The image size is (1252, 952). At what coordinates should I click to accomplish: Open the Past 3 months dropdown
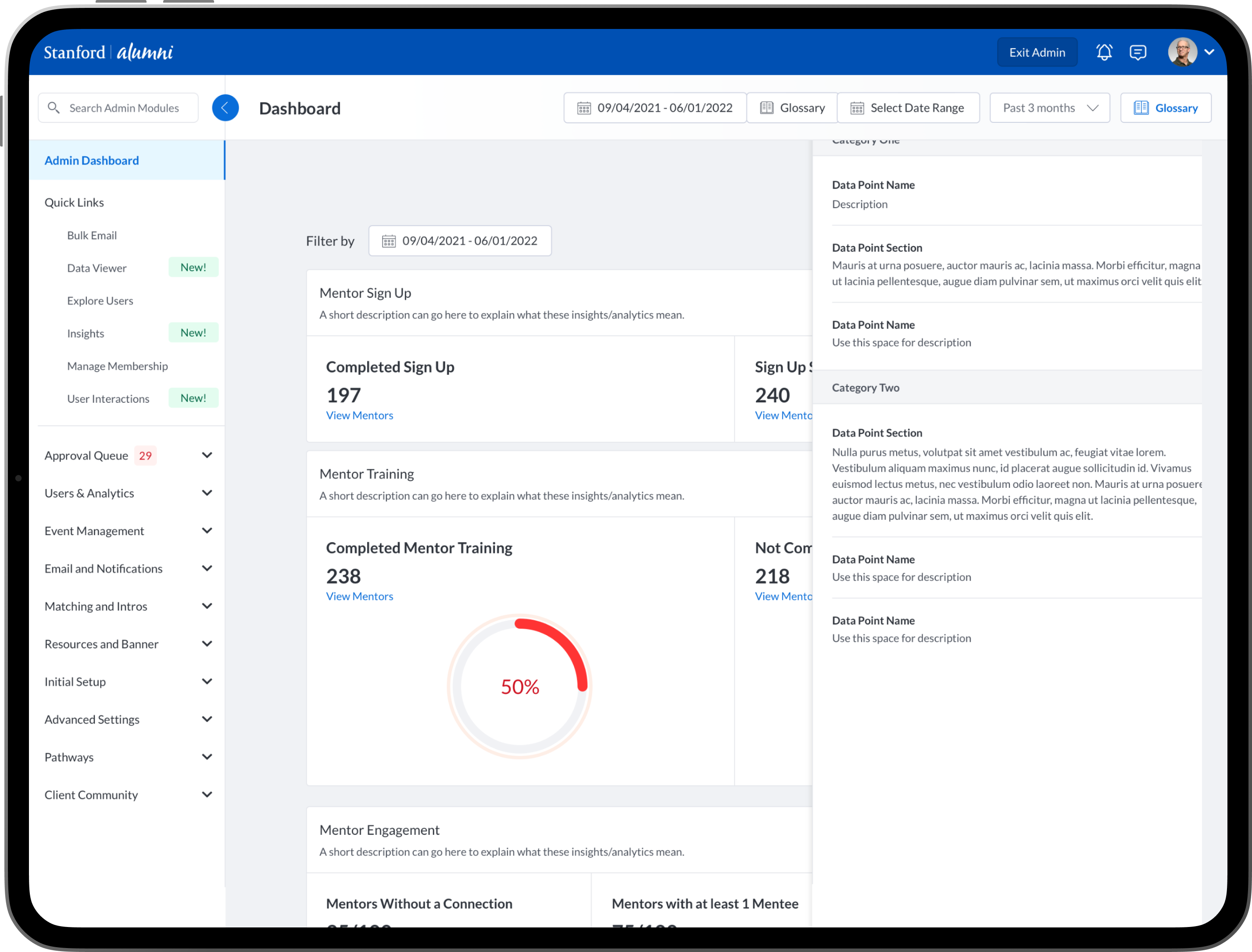[x=1049, y=107]
